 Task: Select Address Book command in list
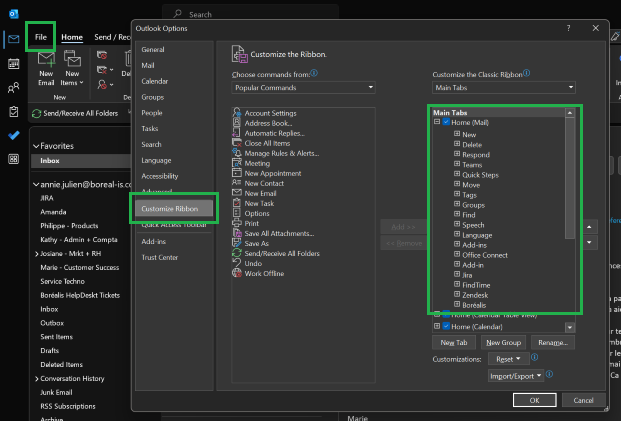[268, 123]
